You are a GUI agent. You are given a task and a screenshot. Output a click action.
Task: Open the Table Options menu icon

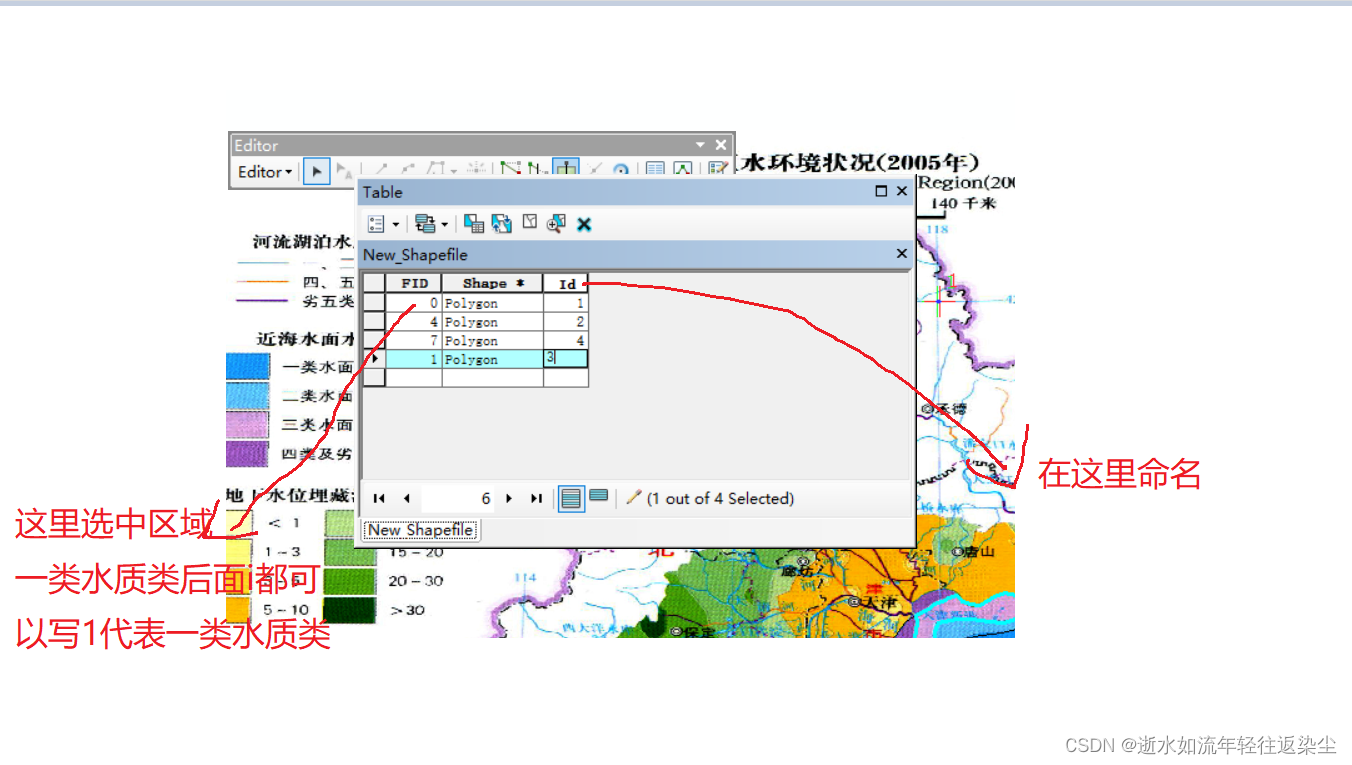(x=376, y=224)
